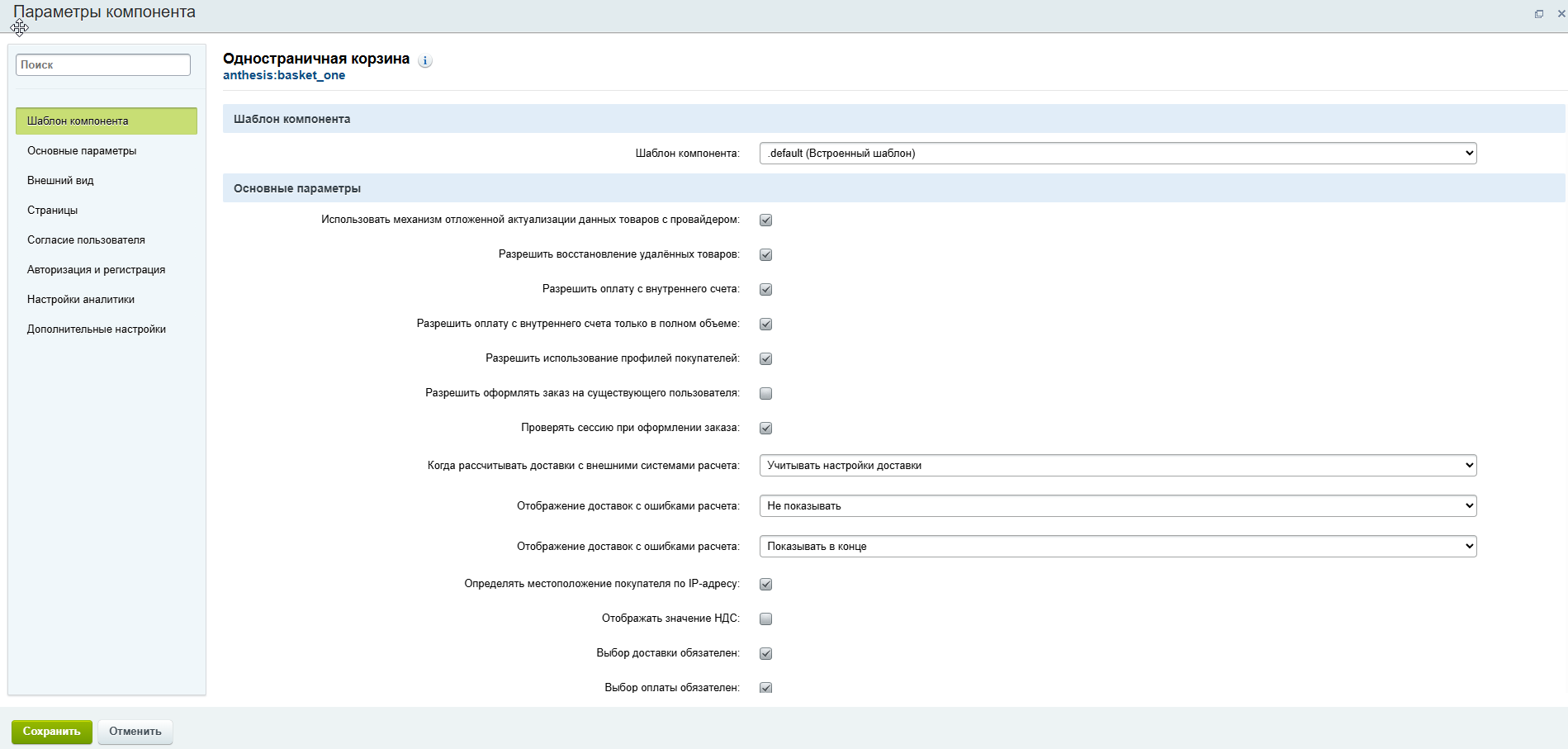
Task: Click the anthesis:basket_one component name
Action: pos(284,75)
